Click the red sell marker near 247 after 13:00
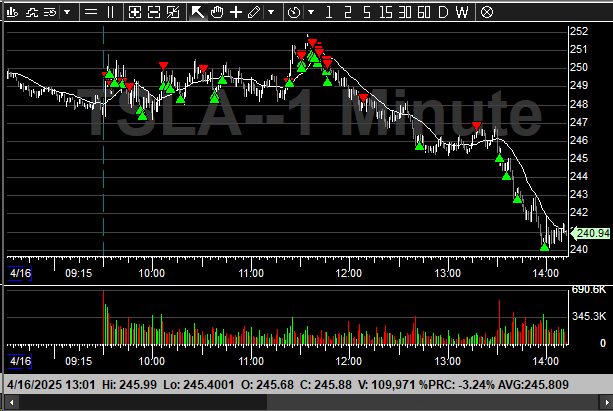 pos(476,126)
